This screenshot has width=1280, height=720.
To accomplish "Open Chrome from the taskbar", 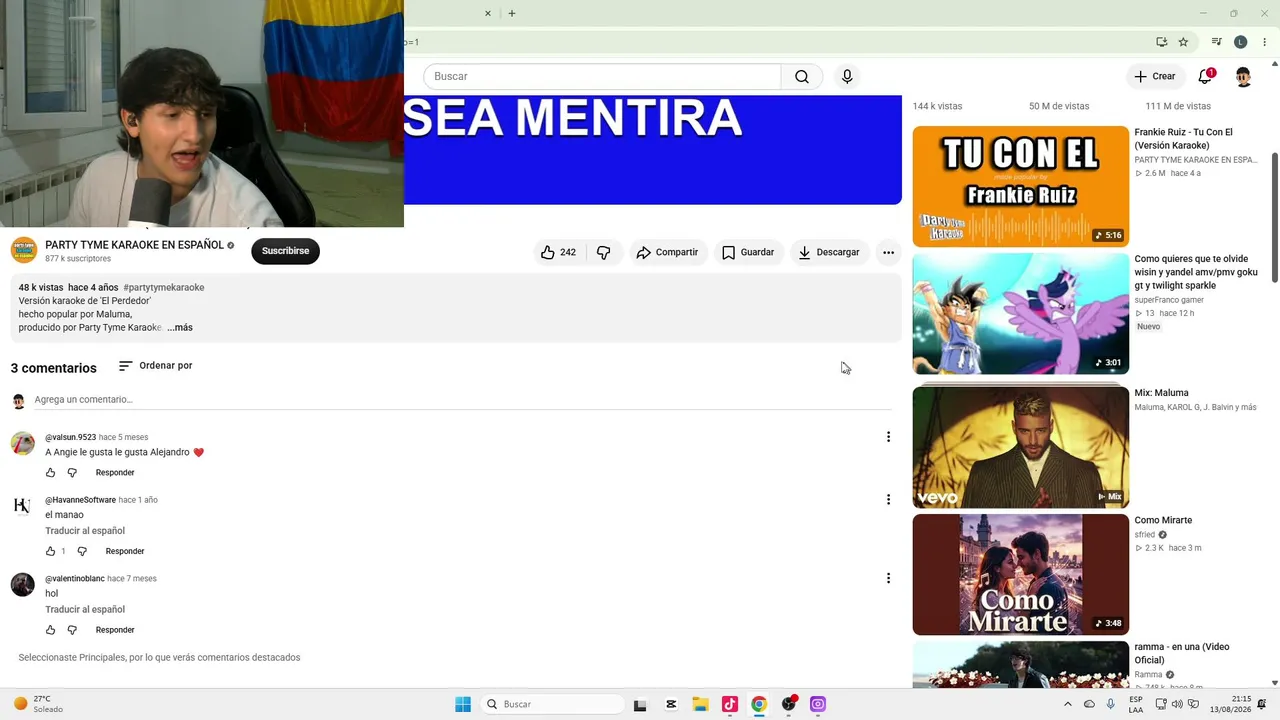I will point(759,704).
